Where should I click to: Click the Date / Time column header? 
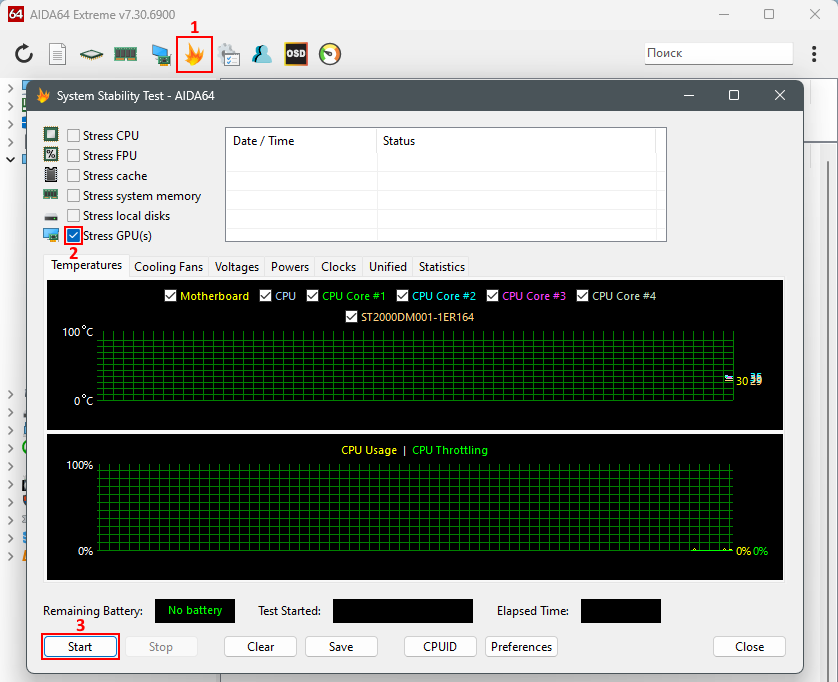click(x=301, y=141)
